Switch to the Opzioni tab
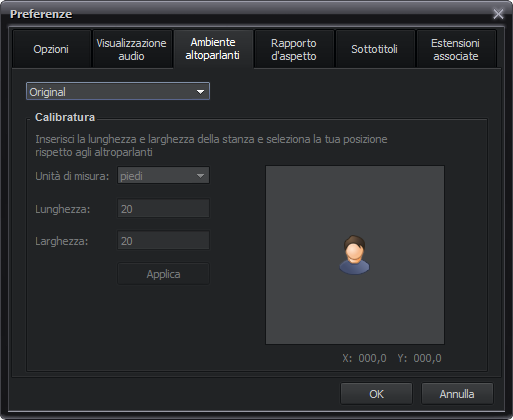Screen dimensions: 513x420 [x=51, y=49]
